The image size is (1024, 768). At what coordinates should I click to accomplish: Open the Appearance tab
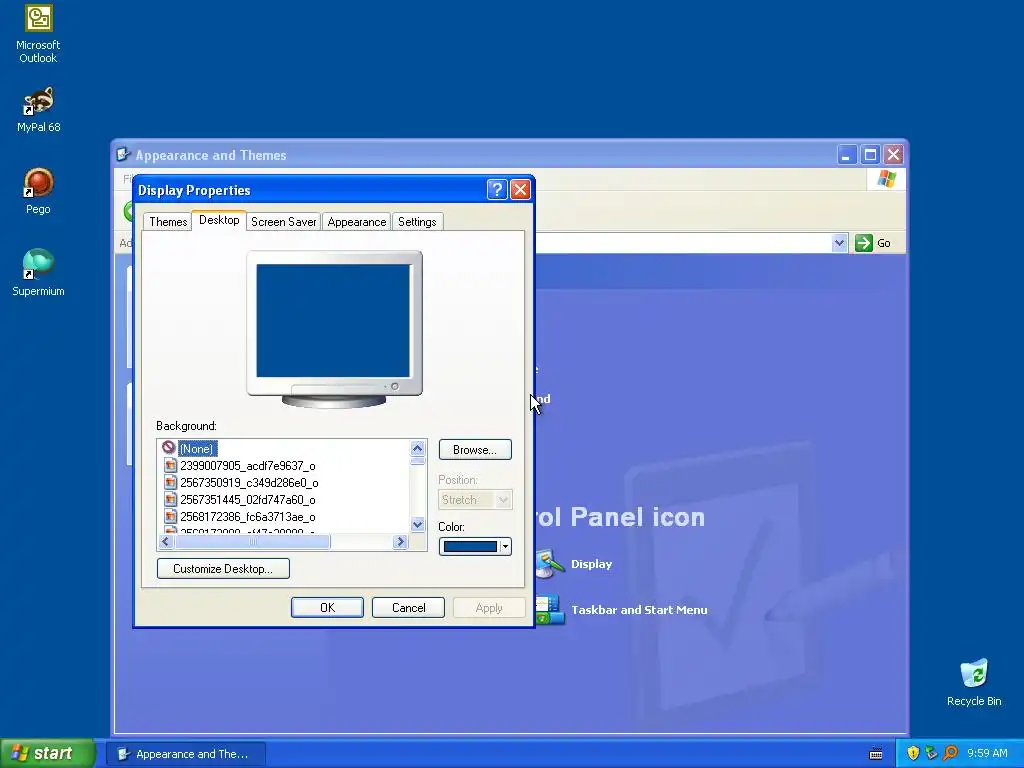point(357,221)
